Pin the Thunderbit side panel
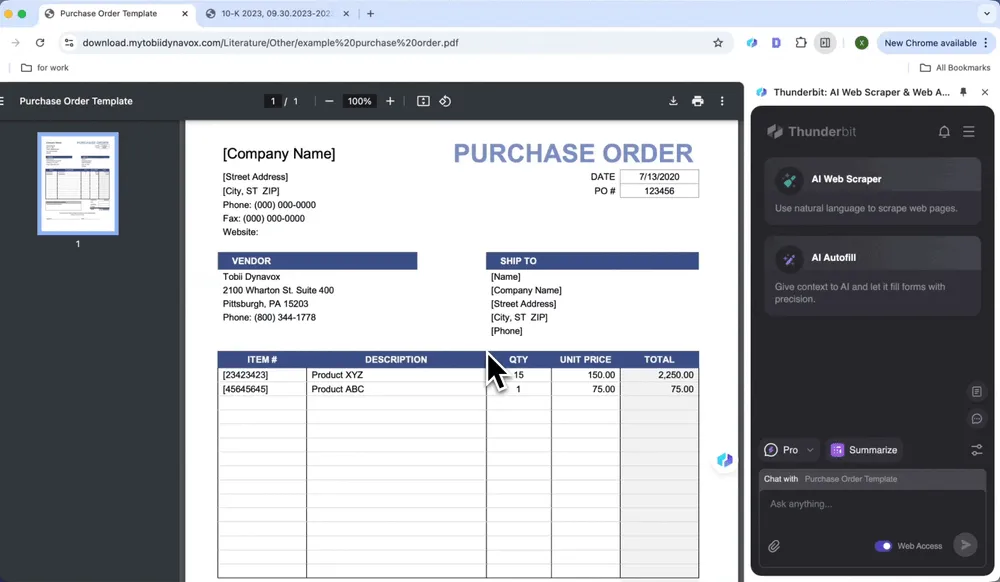 (x=963, y=92)
